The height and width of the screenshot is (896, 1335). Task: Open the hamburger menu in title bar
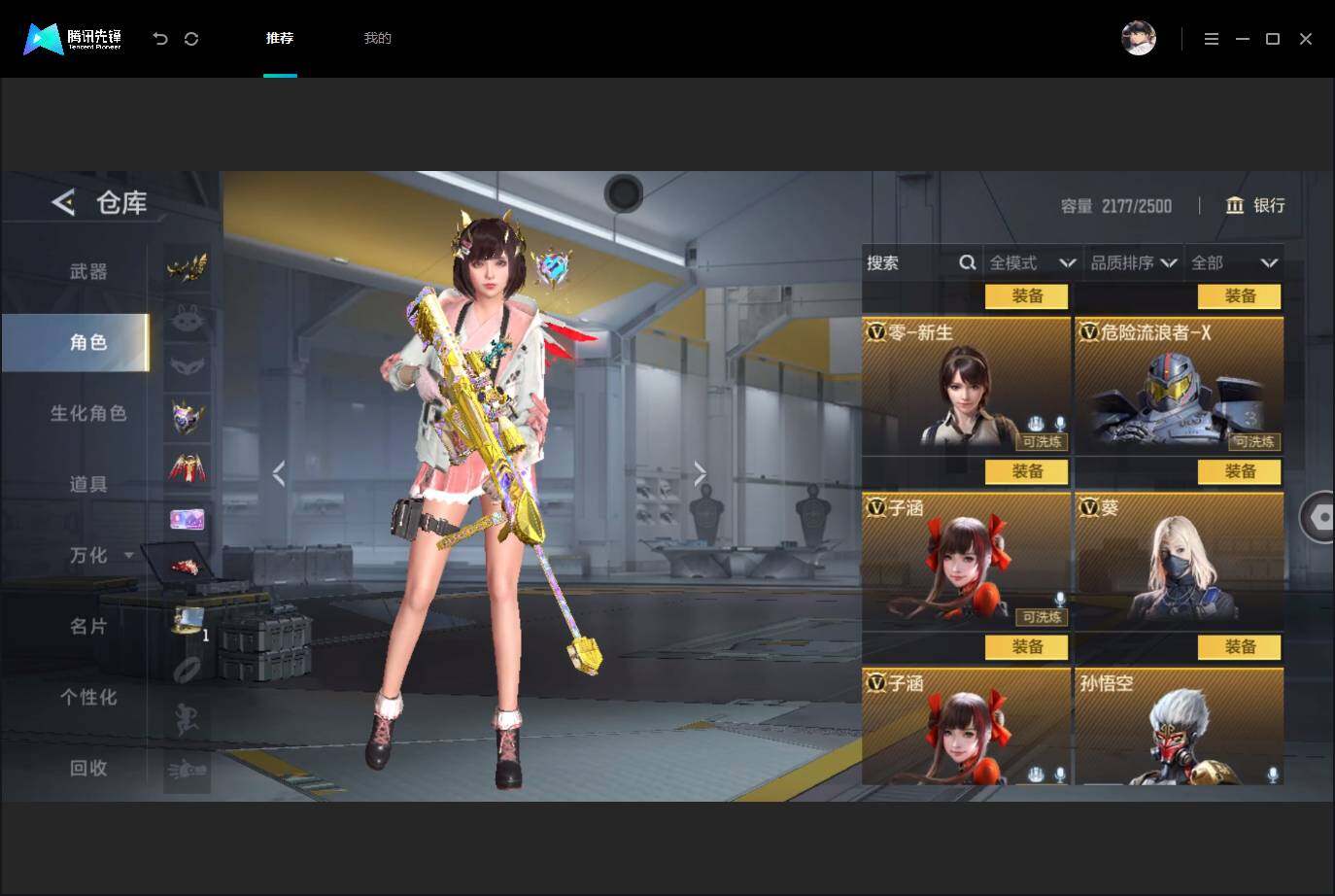coord(1211,39)
